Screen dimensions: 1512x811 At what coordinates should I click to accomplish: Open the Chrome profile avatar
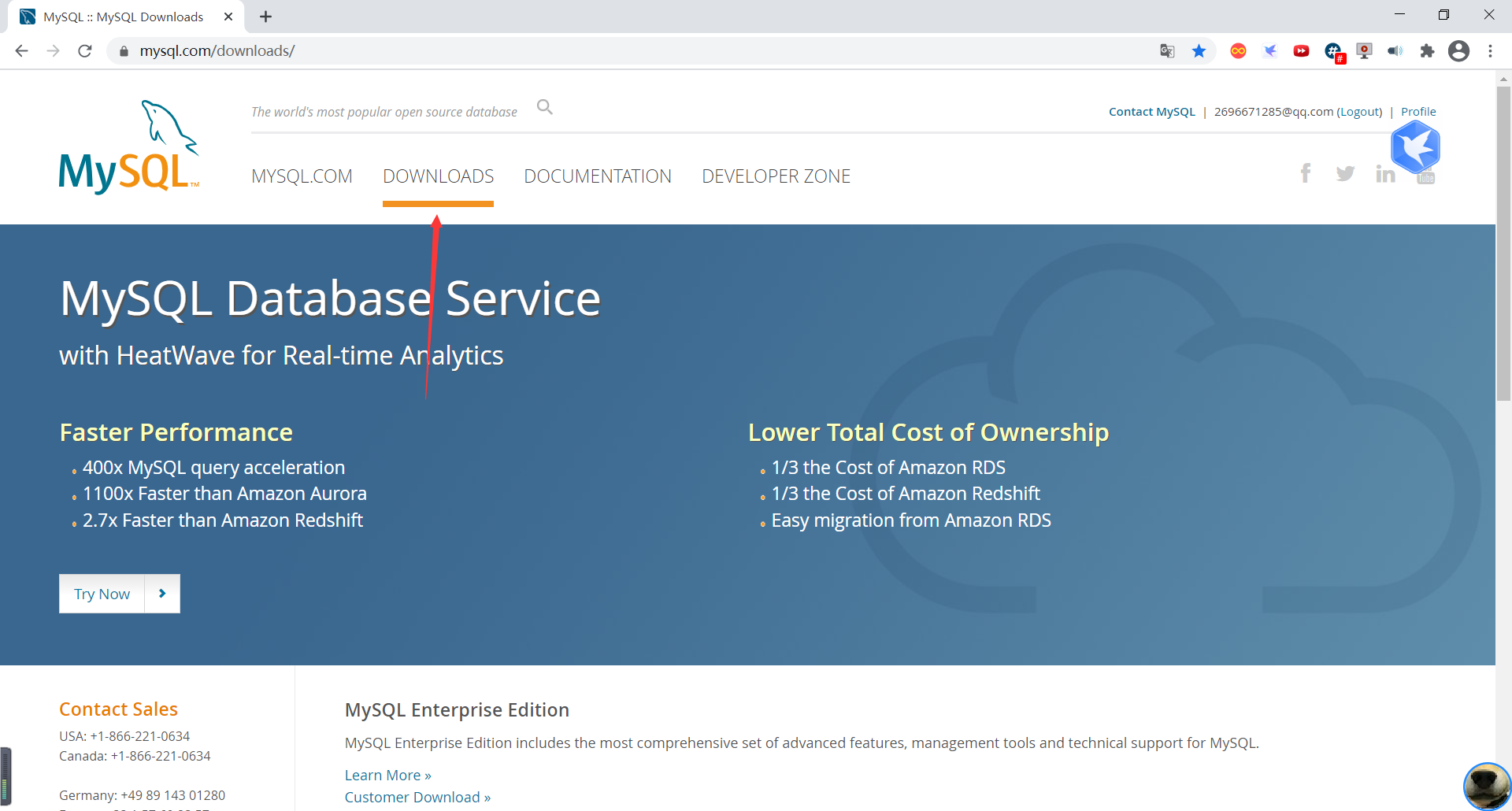(x=1458, y=51)
